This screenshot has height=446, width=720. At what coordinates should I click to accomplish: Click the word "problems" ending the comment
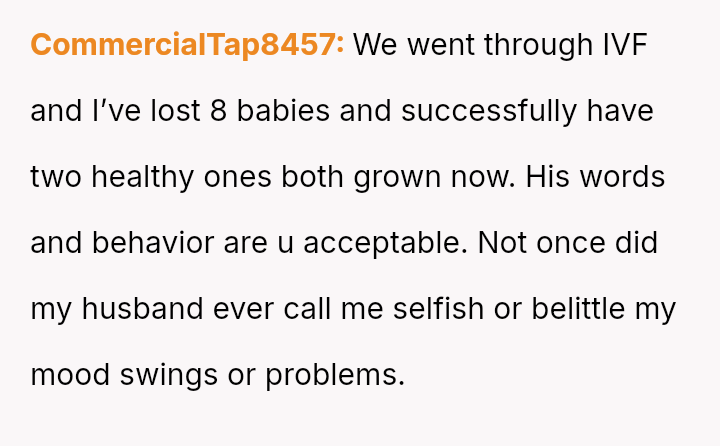point(334,375)
